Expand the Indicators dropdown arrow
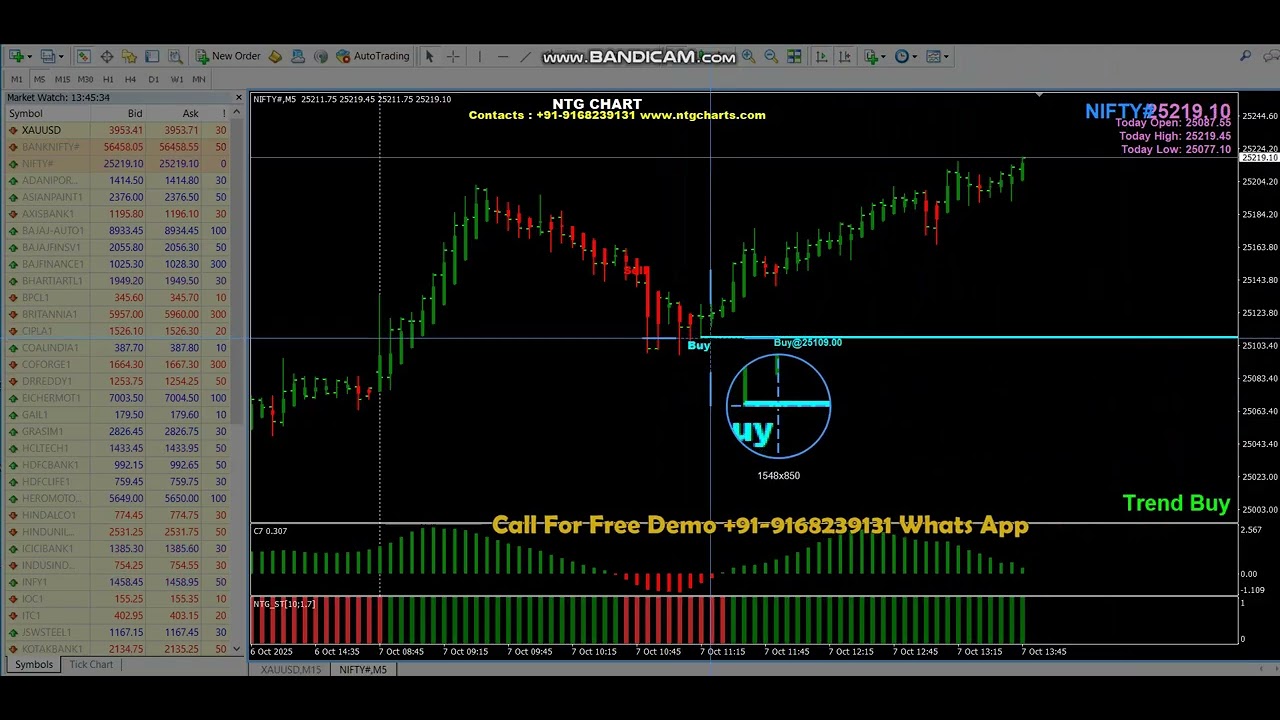The image size is (1280, 720). [883, 57]
